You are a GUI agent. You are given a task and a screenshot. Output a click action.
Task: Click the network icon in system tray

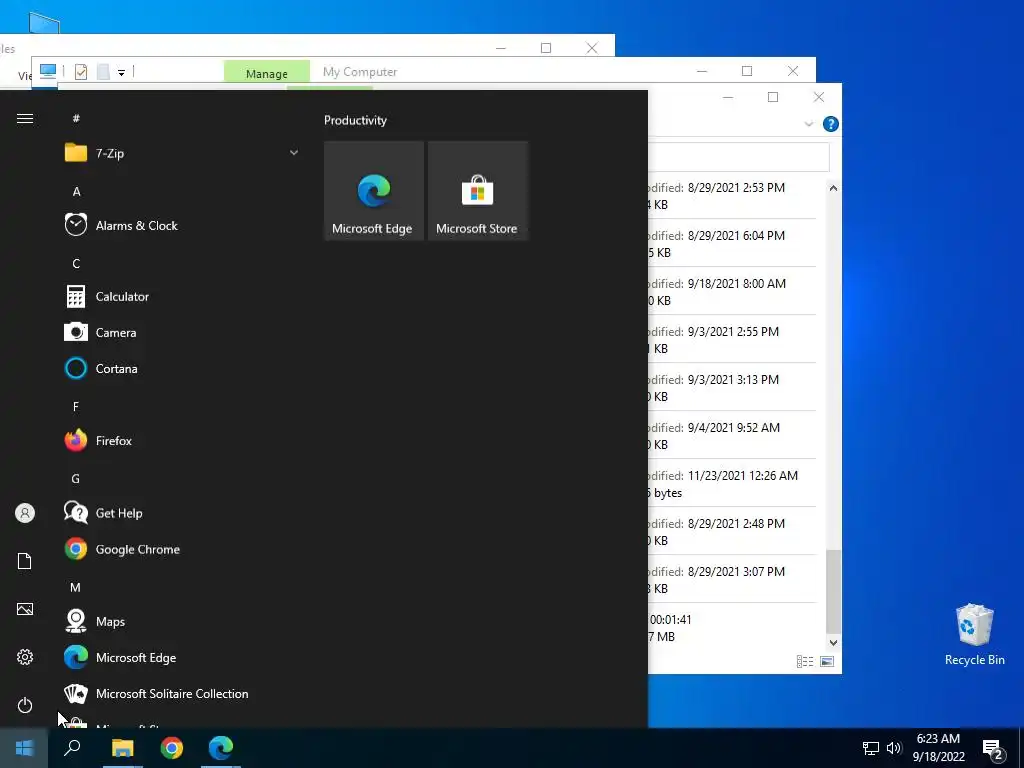[x=871, y=748]
